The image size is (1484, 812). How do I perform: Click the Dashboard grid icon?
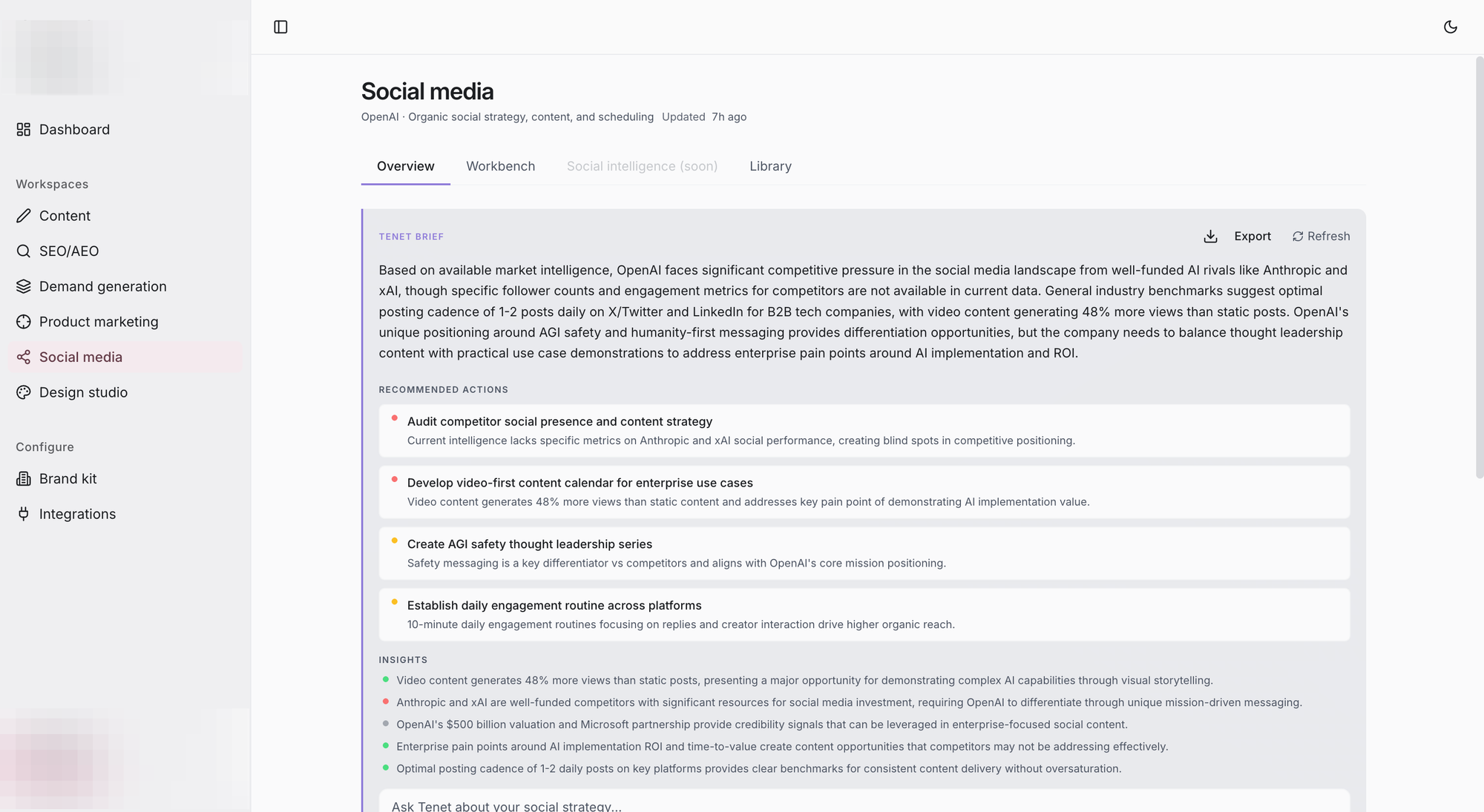pos(24,130)
